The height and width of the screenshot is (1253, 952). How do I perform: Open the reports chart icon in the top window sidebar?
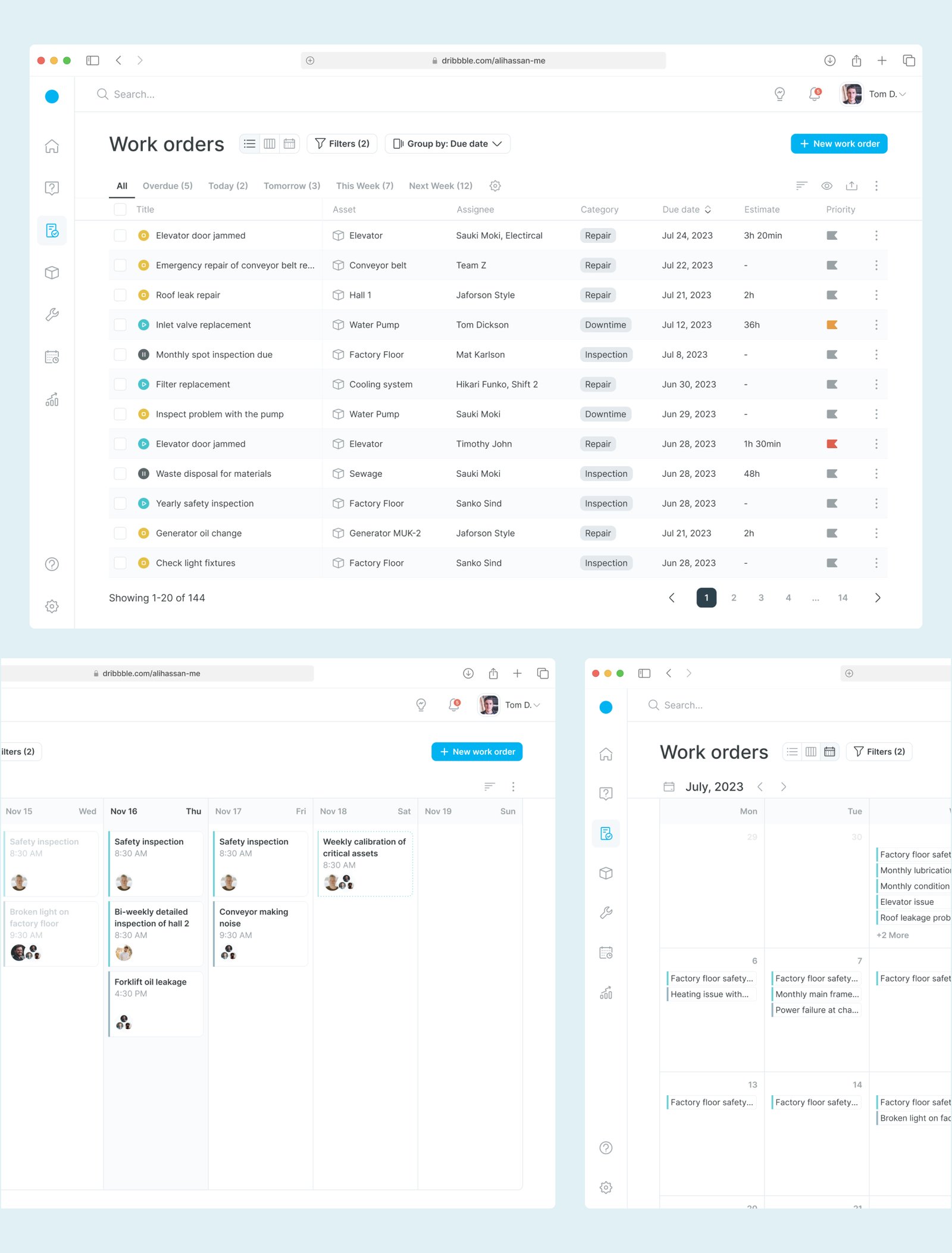[52, 399]
